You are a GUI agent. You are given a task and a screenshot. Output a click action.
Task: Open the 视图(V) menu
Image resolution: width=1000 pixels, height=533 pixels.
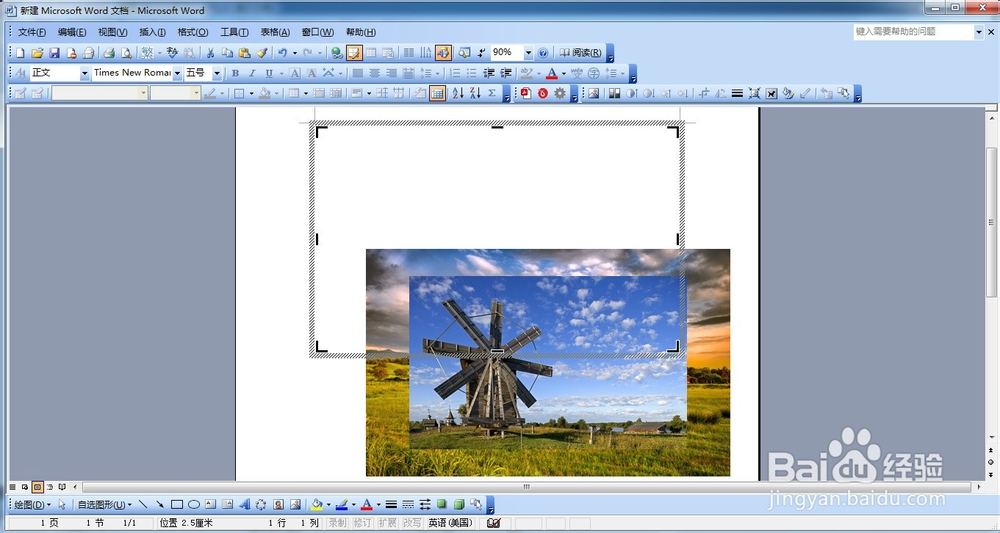coord(112,32)
